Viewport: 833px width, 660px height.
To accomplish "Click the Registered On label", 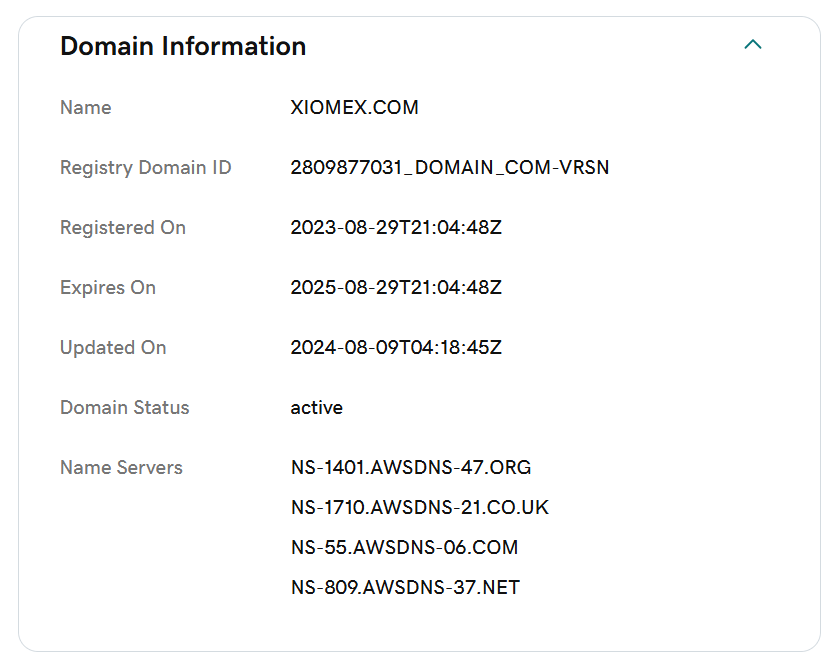I will click(x=123, y=227).
